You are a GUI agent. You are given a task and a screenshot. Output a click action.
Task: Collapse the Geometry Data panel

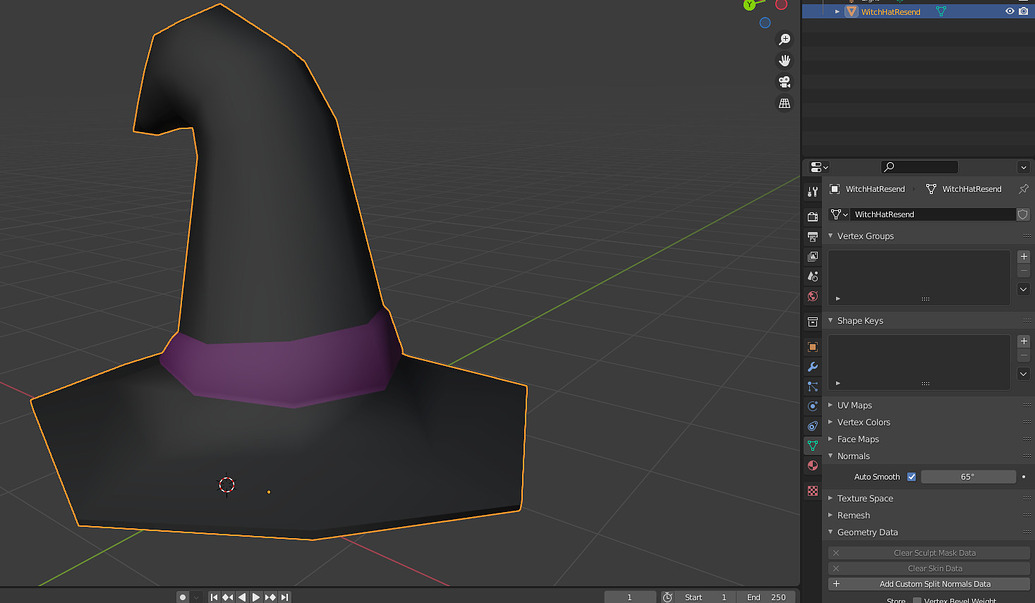(x=830, y=532)
